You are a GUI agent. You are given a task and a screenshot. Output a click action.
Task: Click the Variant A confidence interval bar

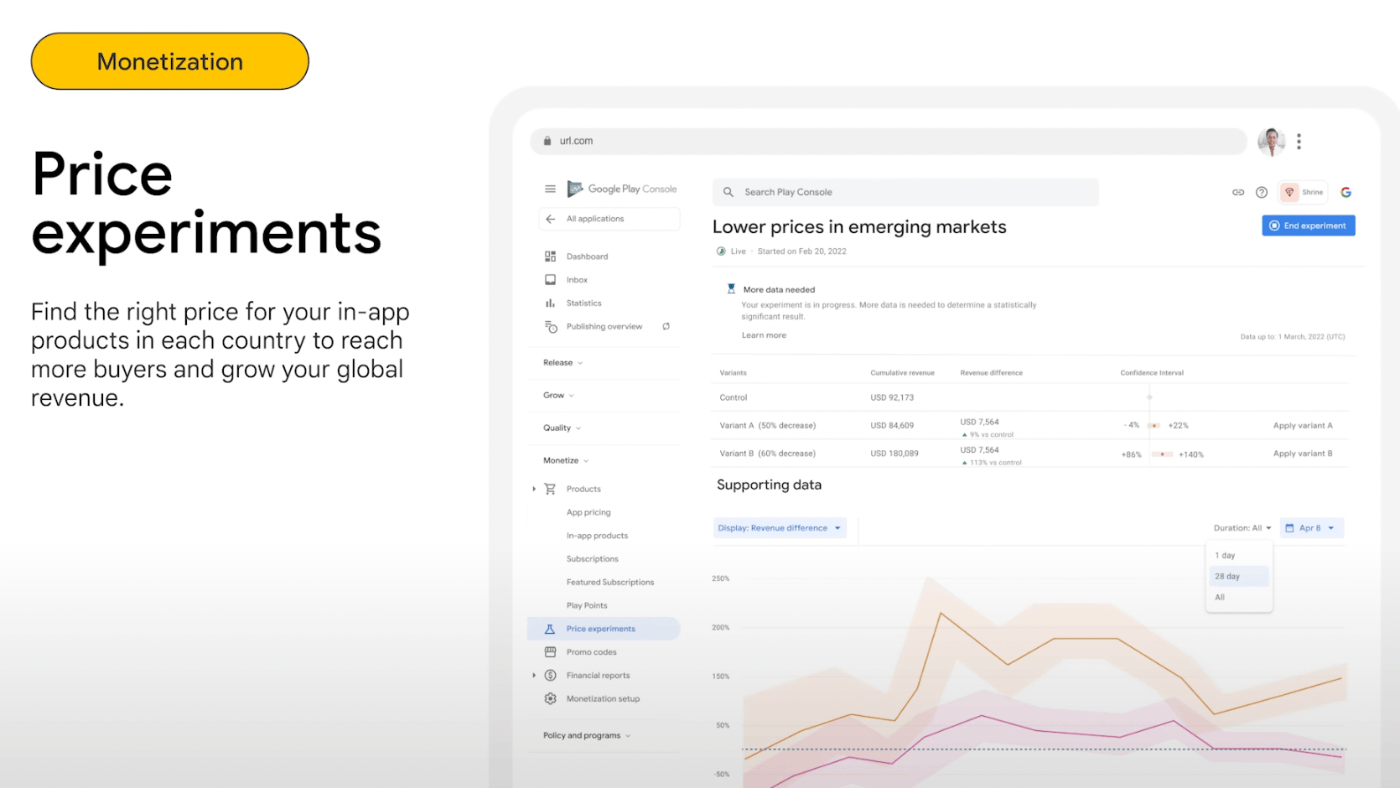pyautogui.click(x=1154, y=426)
